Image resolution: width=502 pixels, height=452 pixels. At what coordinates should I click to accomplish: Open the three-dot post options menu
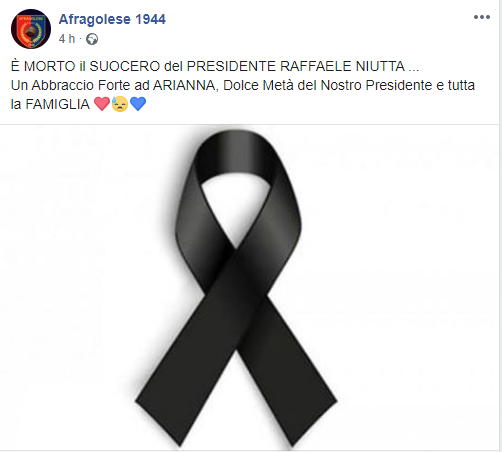(482, 17)
